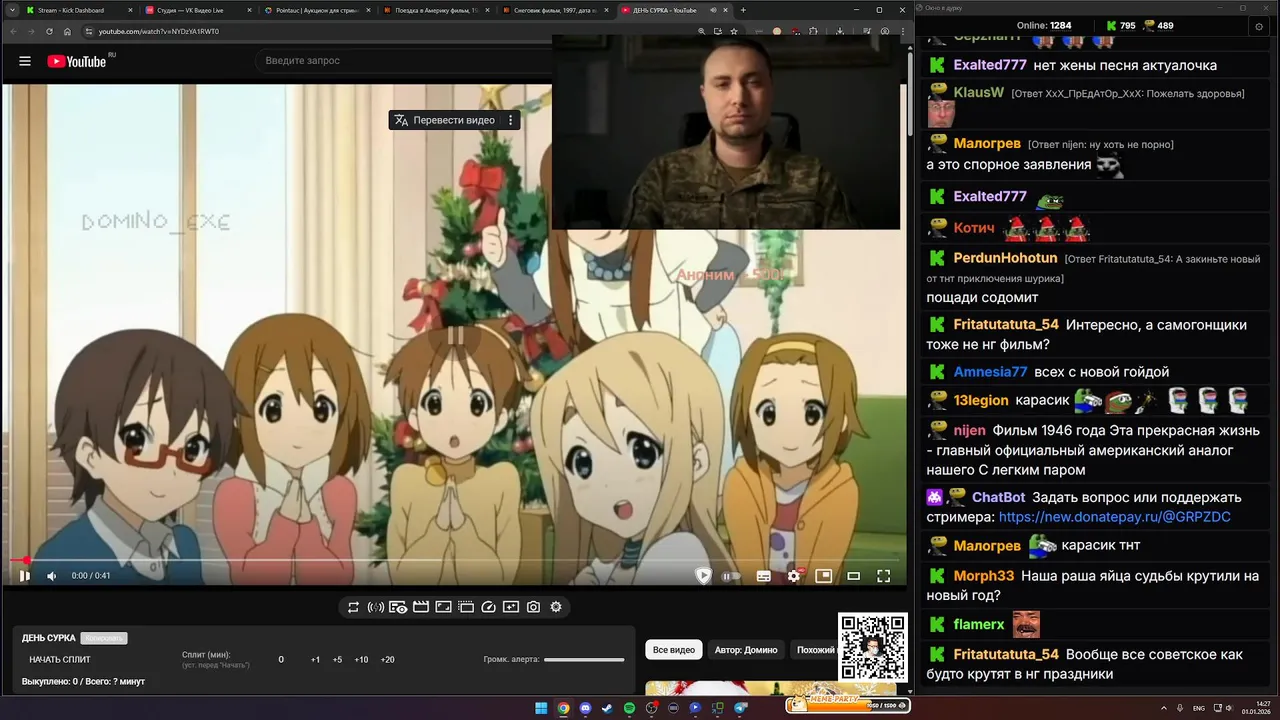This screenshot has height=720, width=1280.
Task: Add +1 minute to split
Action: tap(315, 660)
